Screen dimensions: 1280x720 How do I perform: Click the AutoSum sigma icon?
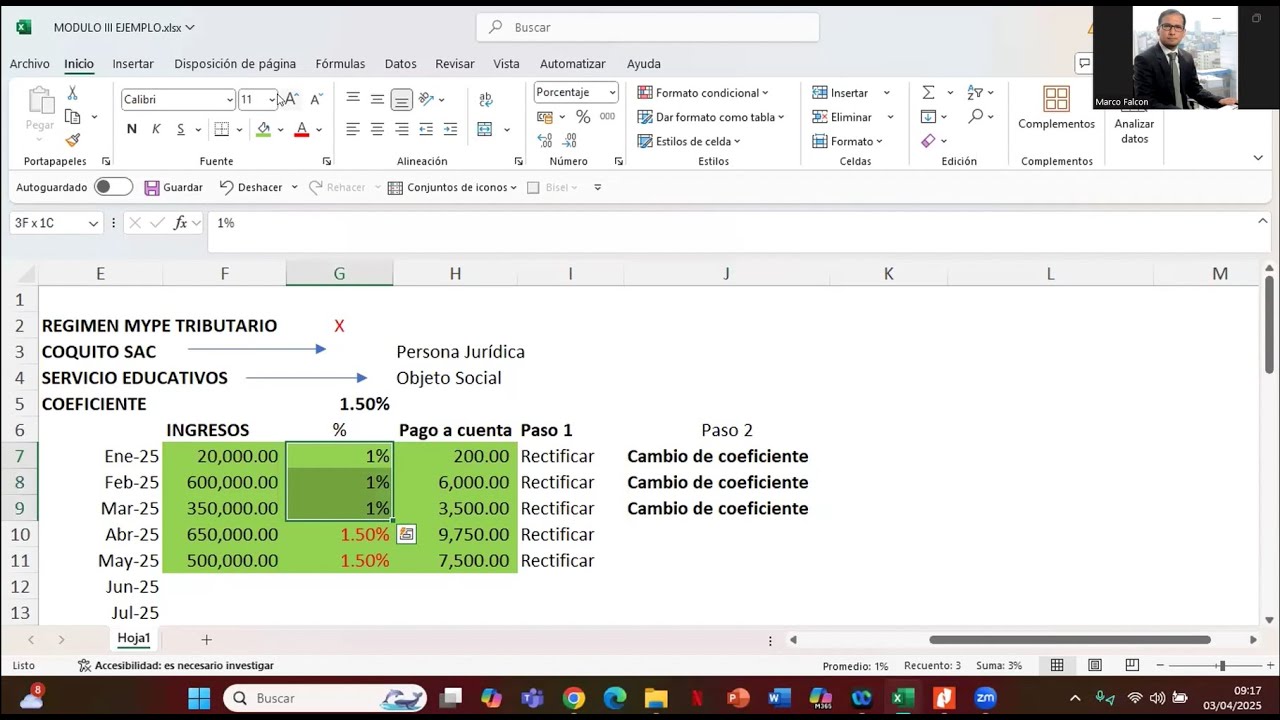928,93
